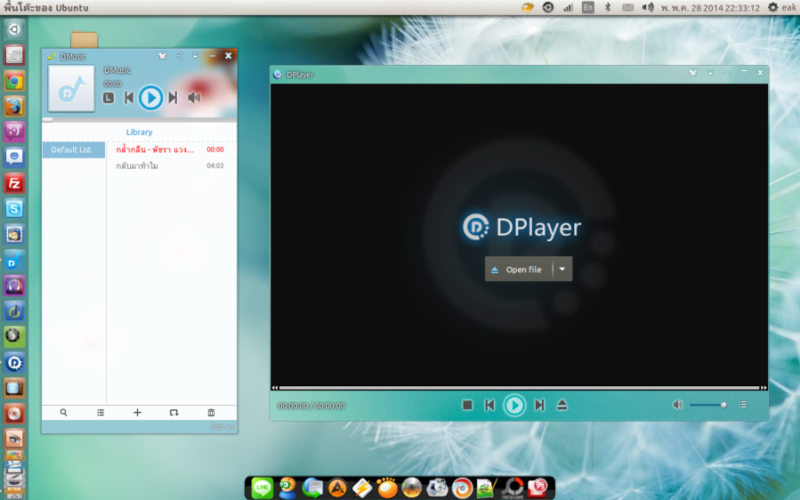Select the Default List playlist
This screenshot has height=500, width=800.
coord(73,149)
